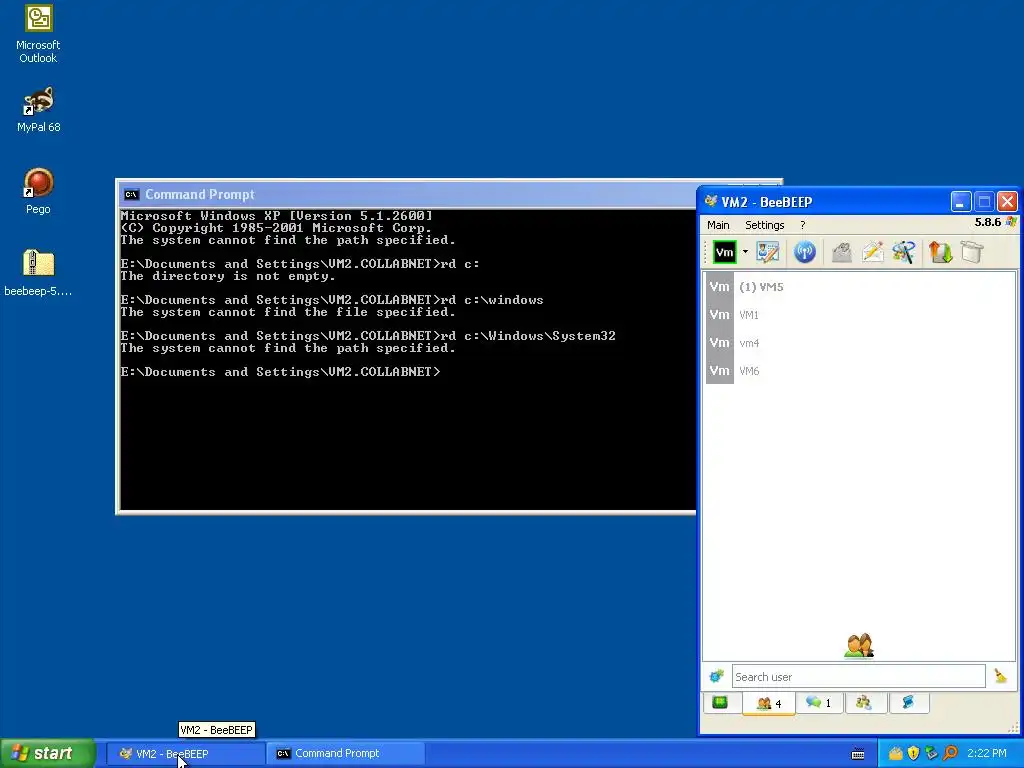Minimize the BeeBEEP window
1024x768 pixels.
[961, 202]
